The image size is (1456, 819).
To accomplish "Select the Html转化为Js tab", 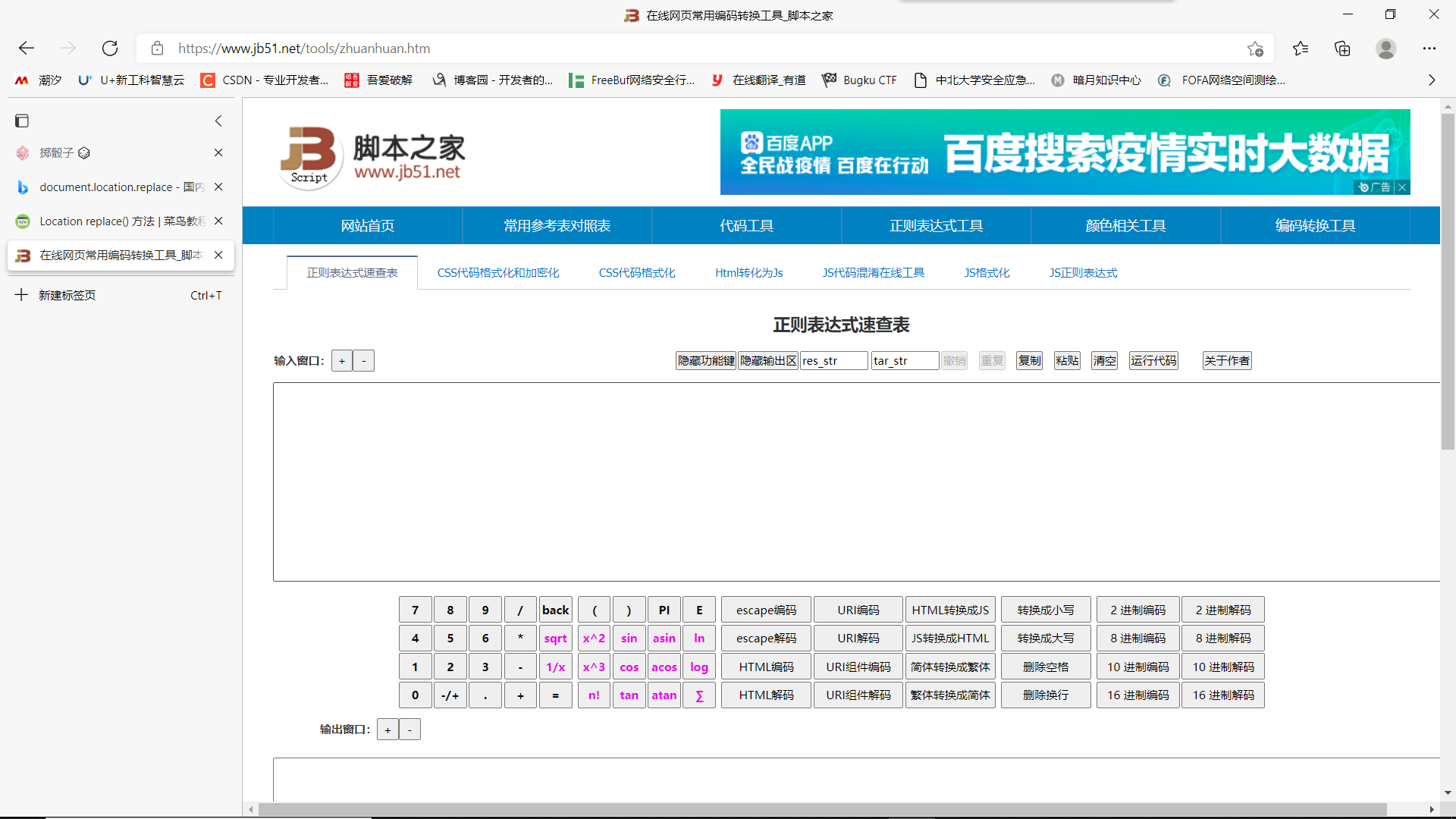I will (749, 272).
